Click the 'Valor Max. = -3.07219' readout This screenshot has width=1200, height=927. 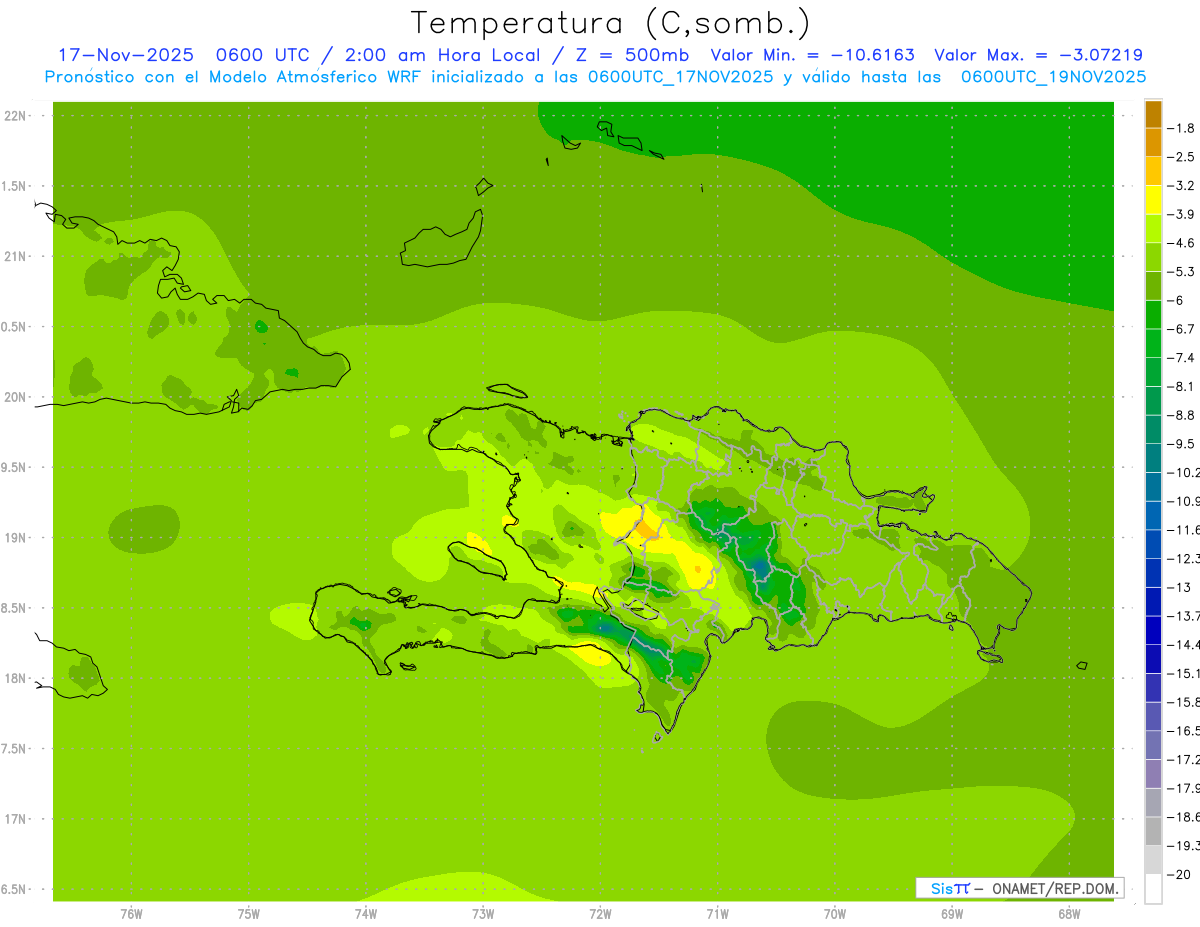[1038, 55]
